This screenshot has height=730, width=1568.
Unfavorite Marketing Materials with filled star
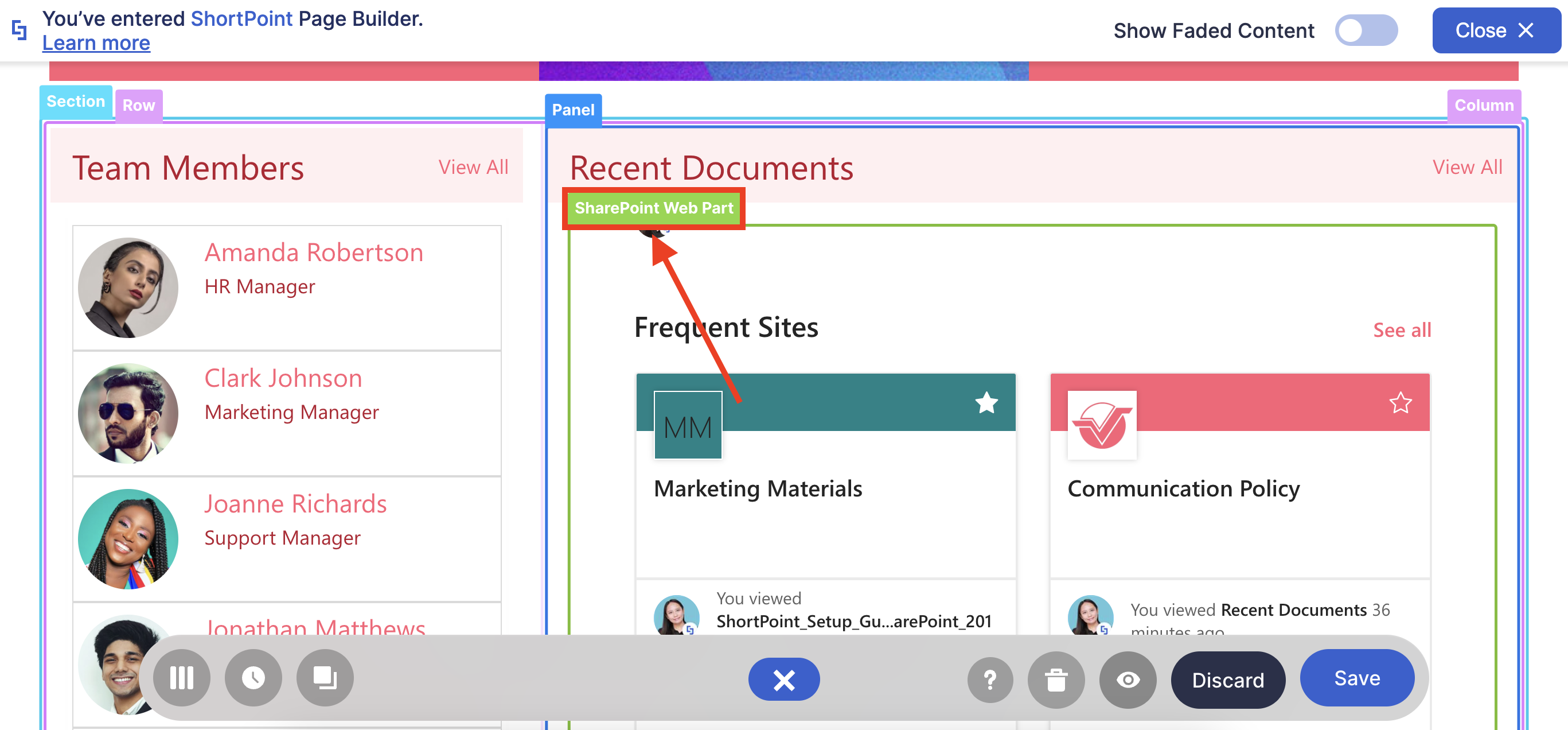click(986, 403)
